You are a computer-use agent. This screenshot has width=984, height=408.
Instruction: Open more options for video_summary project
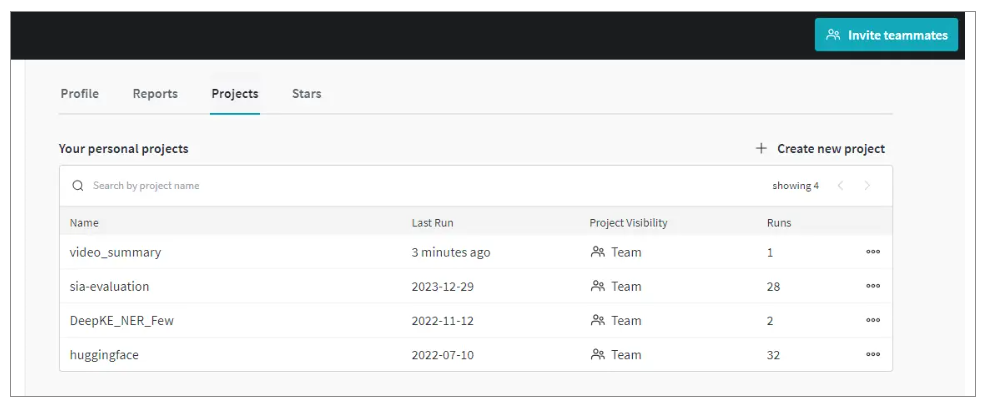(873, 252)
